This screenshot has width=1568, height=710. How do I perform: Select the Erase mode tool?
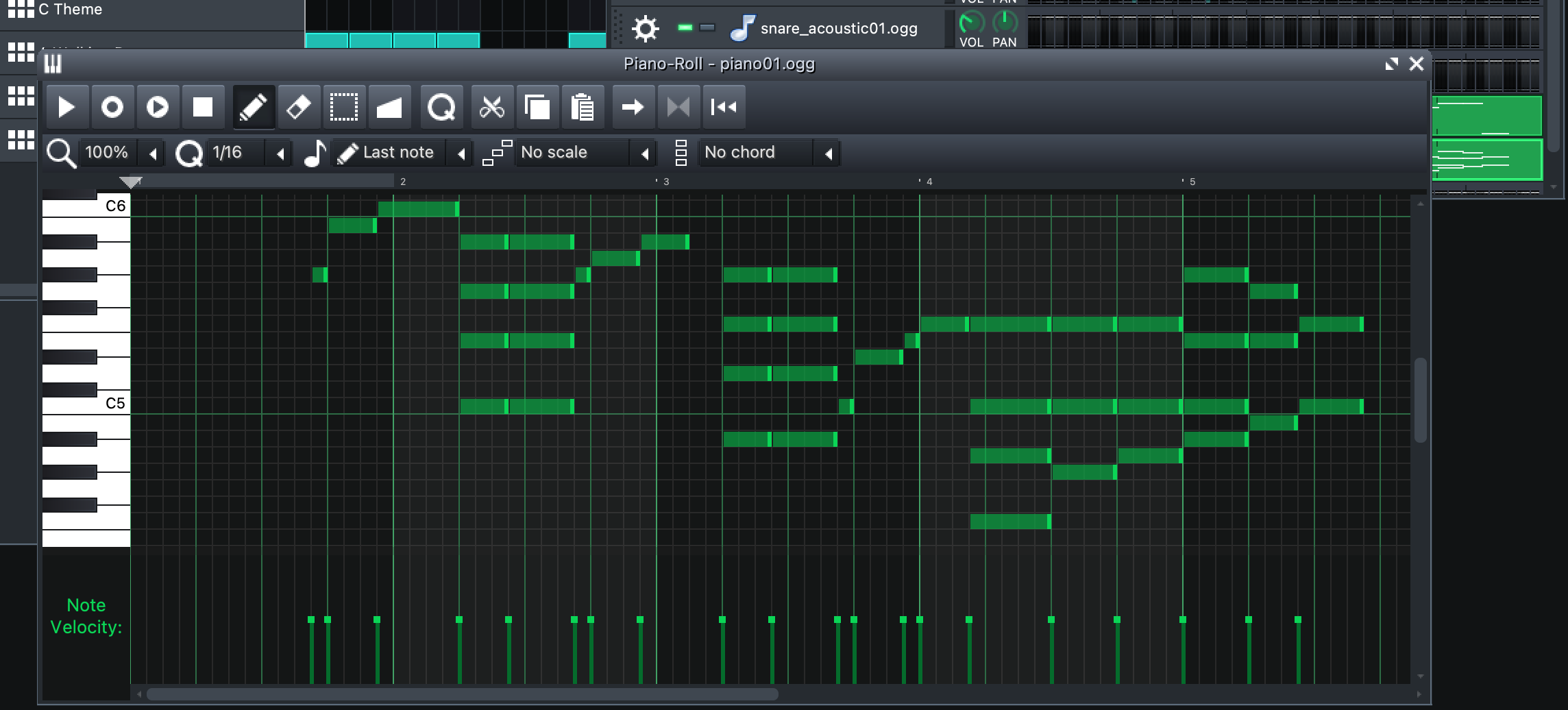299,107
